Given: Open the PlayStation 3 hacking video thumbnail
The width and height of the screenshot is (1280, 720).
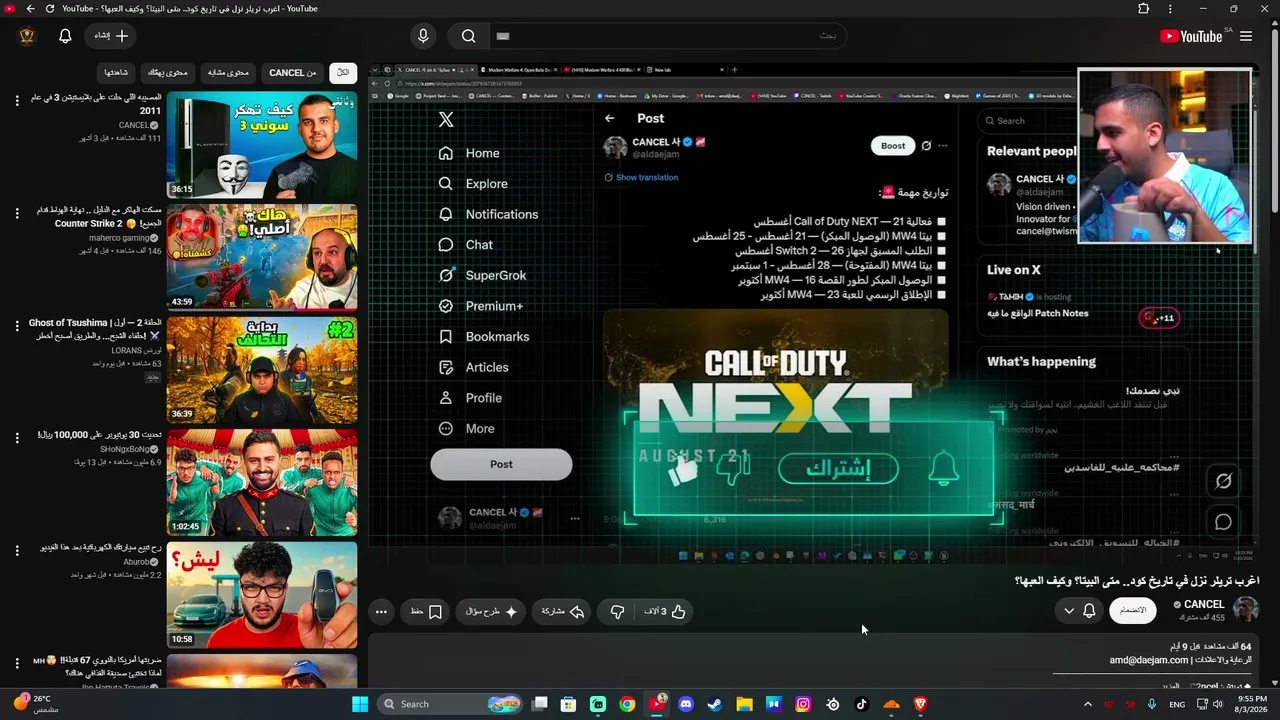Looking at the screenshot, I should click(x=262, y=145).
